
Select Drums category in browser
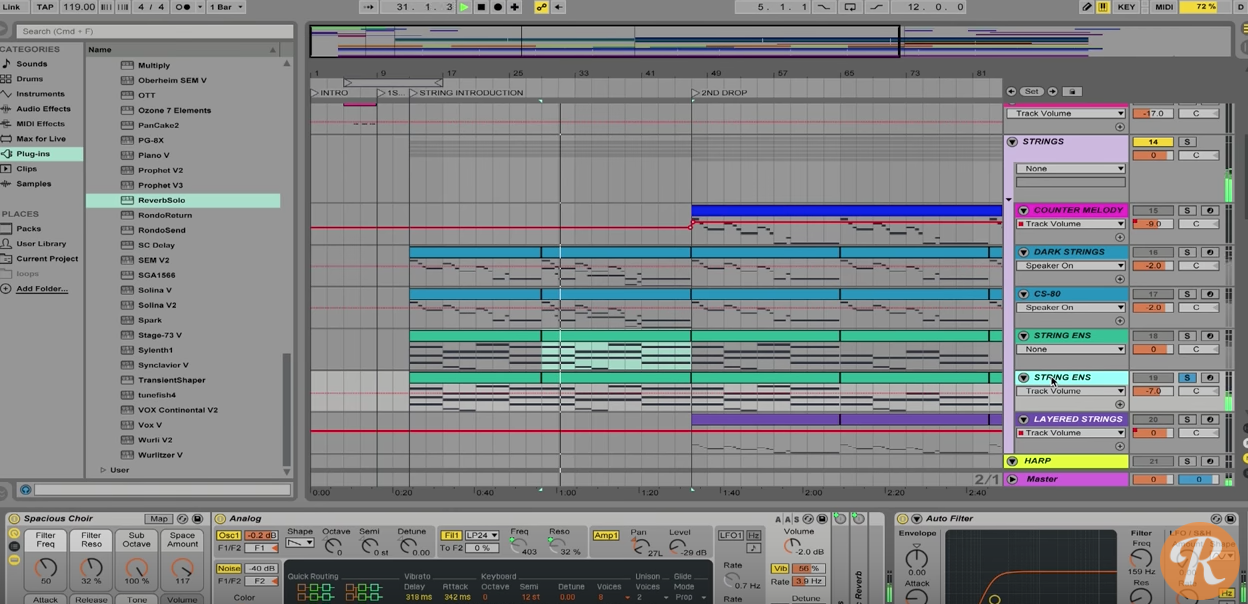[x=29, y=79]
